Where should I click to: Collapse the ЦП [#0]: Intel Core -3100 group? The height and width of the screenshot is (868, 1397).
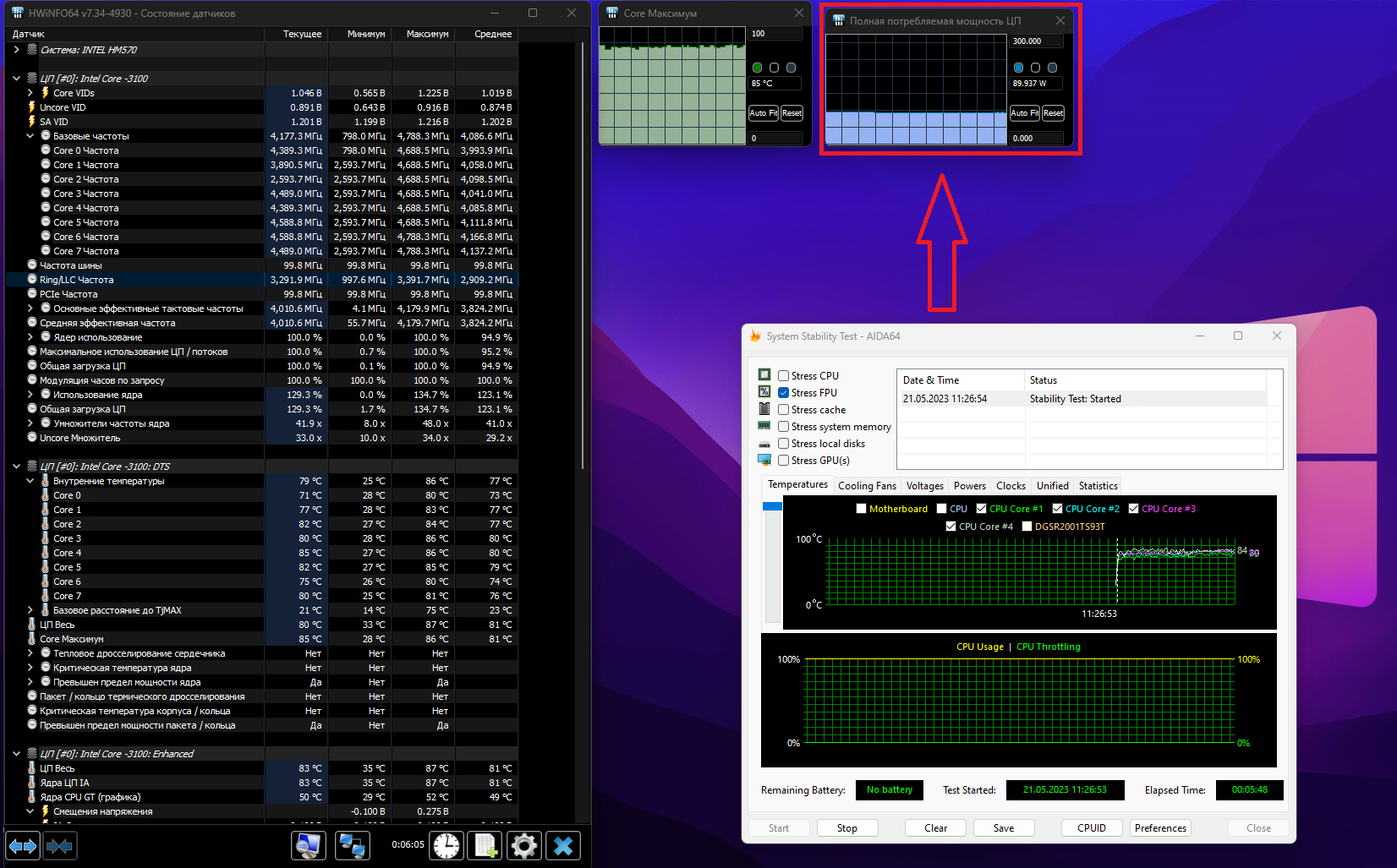click(x=16, y=79)
